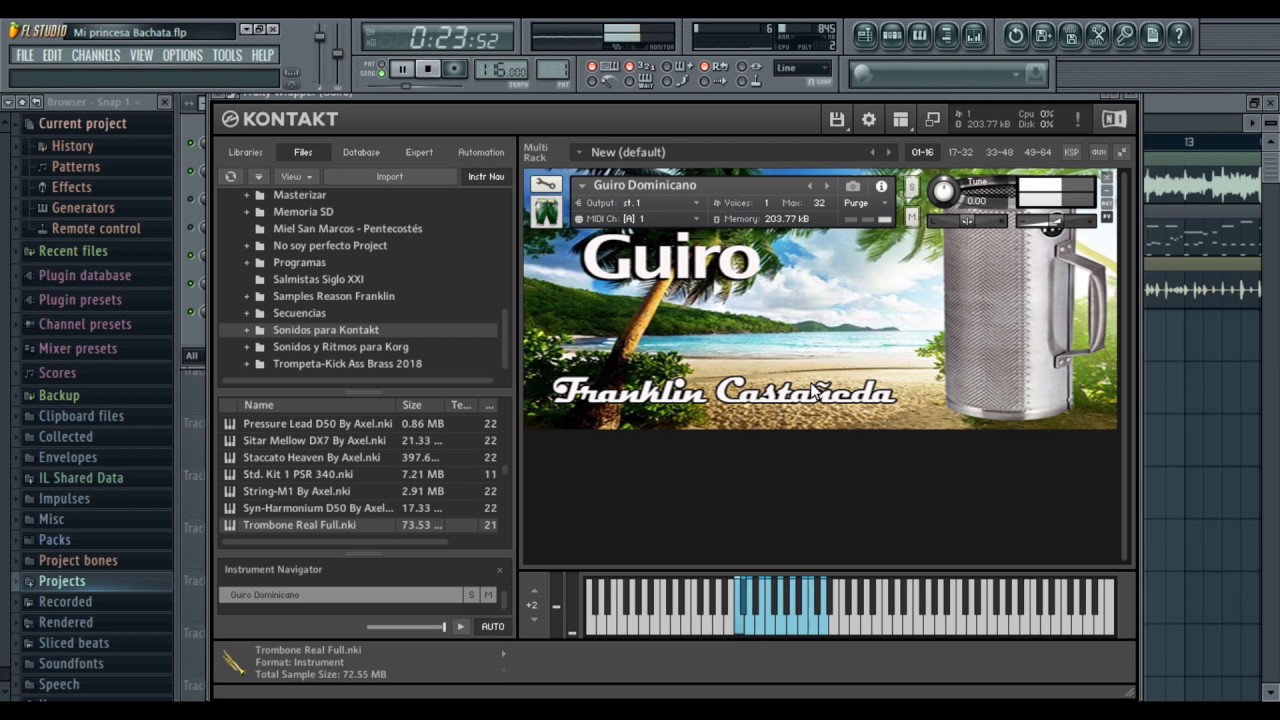The image size is (1280, 720).
Task: Open FL Studio playlist view icon
Action: (x=865, y=36)
